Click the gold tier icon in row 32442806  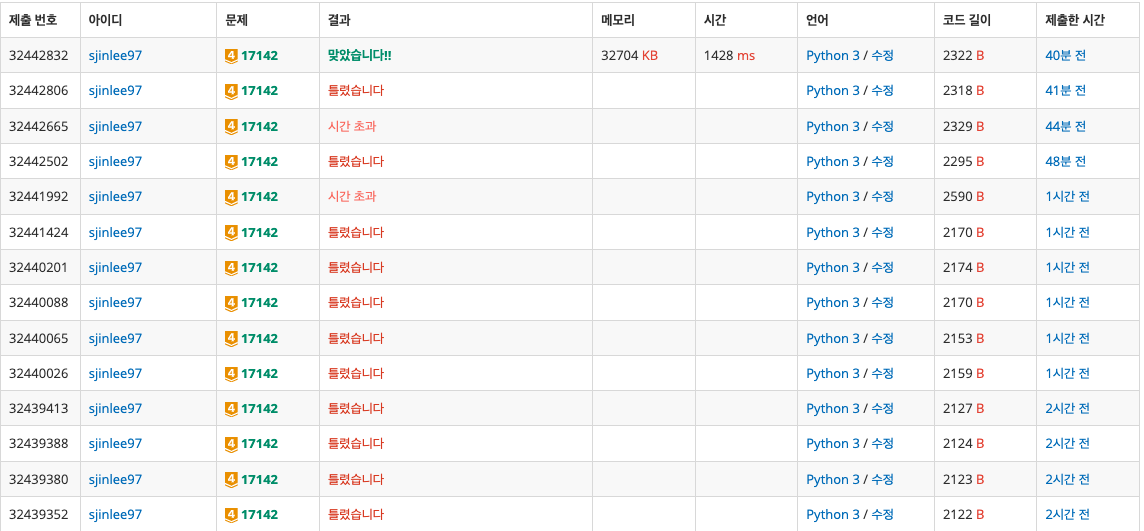(231, 91)
